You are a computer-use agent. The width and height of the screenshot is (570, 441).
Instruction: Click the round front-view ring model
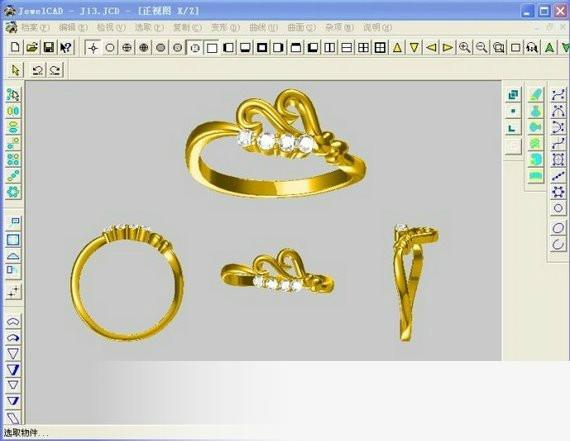127,282
